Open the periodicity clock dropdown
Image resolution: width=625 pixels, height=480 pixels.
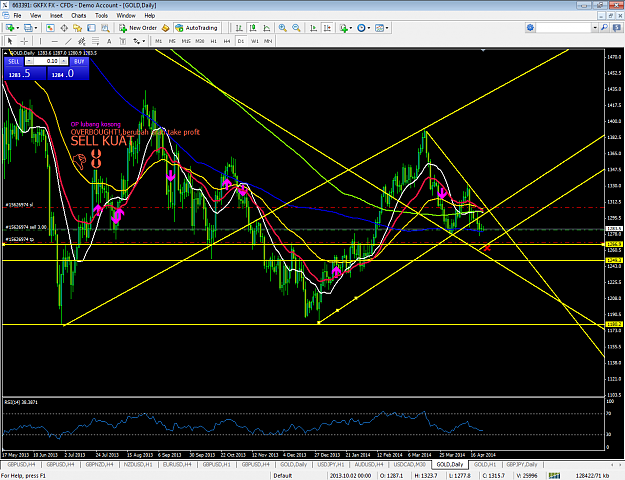coord(369,28)
